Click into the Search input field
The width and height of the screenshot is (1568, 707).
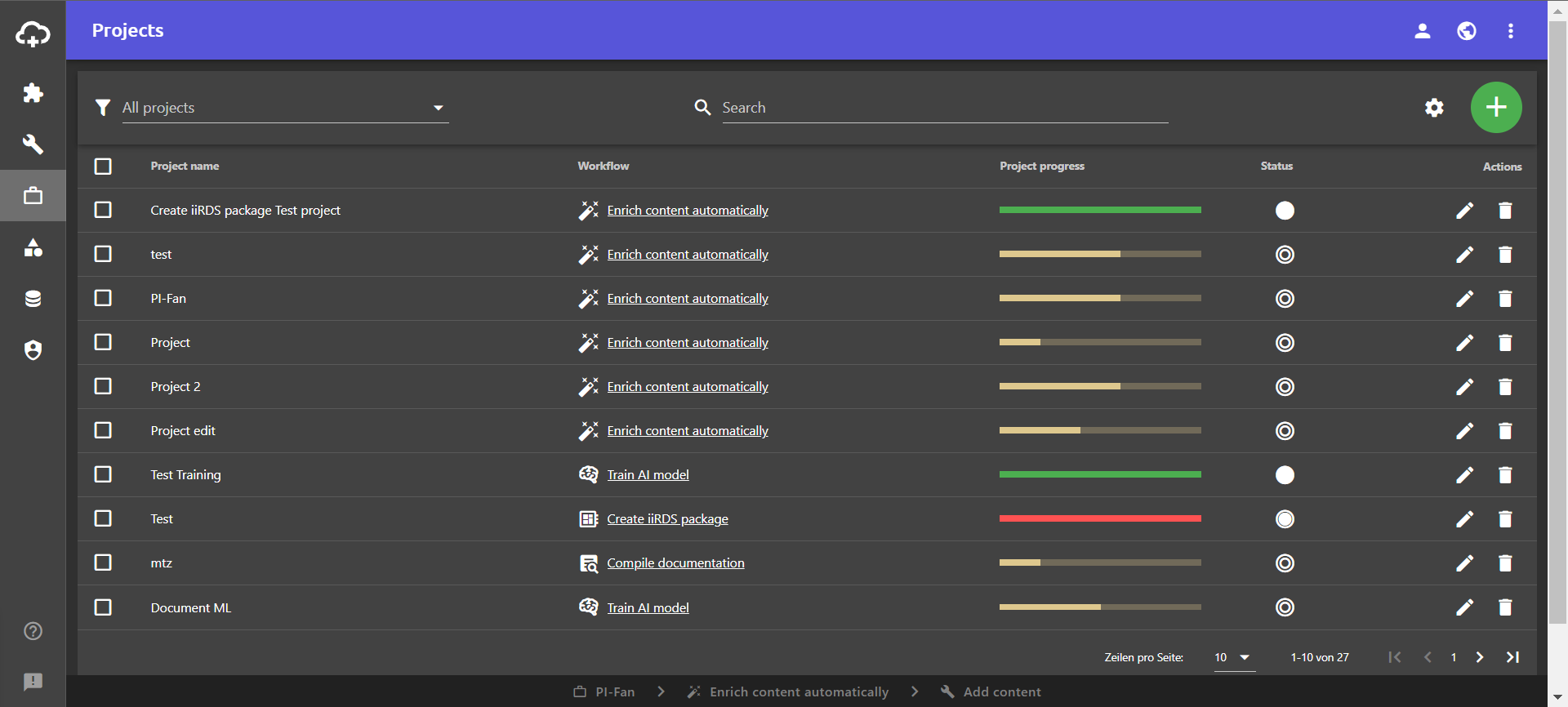coord(945,108)
